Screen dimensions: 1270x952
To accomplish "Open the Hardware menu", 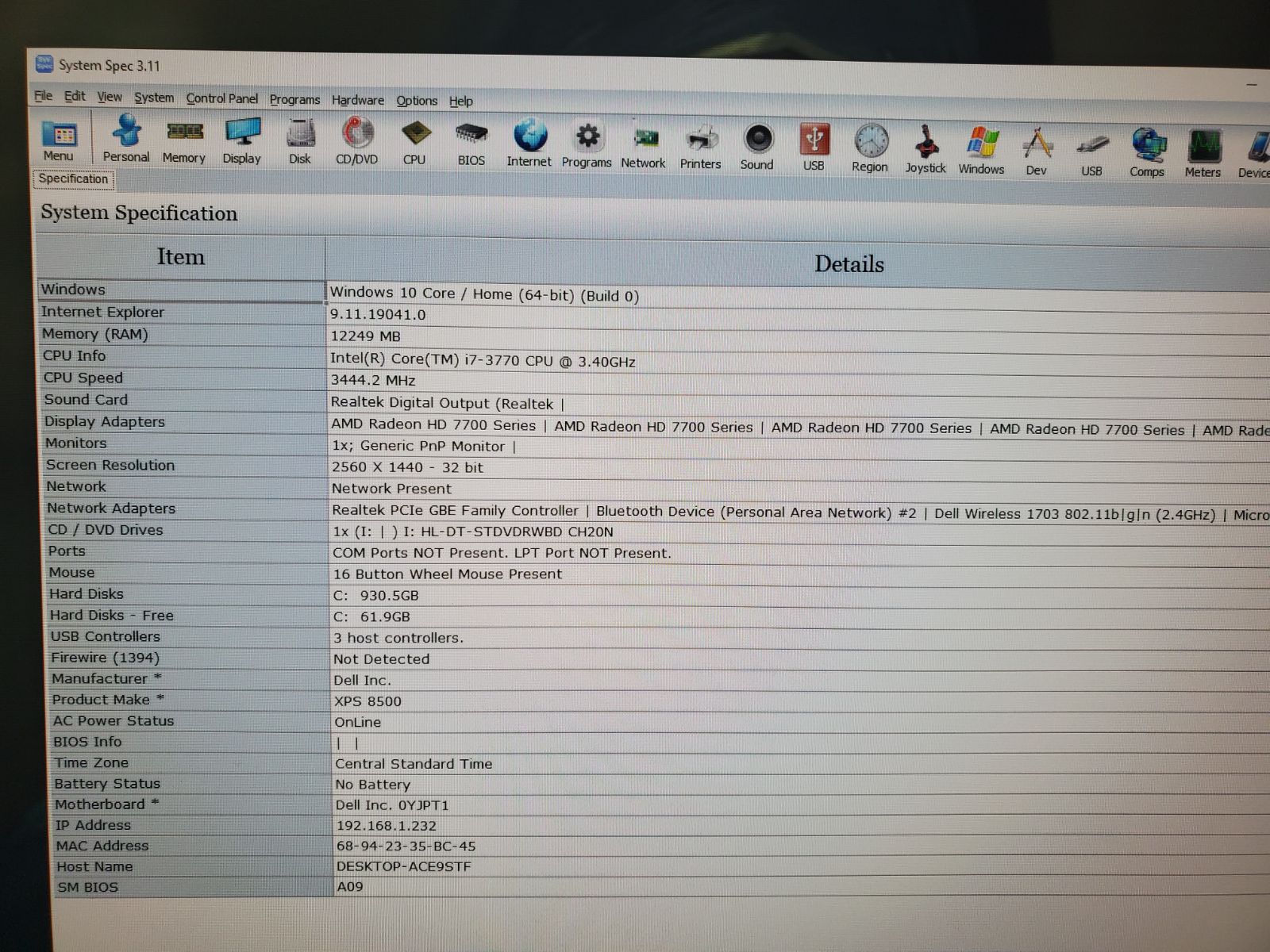I will click(x=358, y=100).
